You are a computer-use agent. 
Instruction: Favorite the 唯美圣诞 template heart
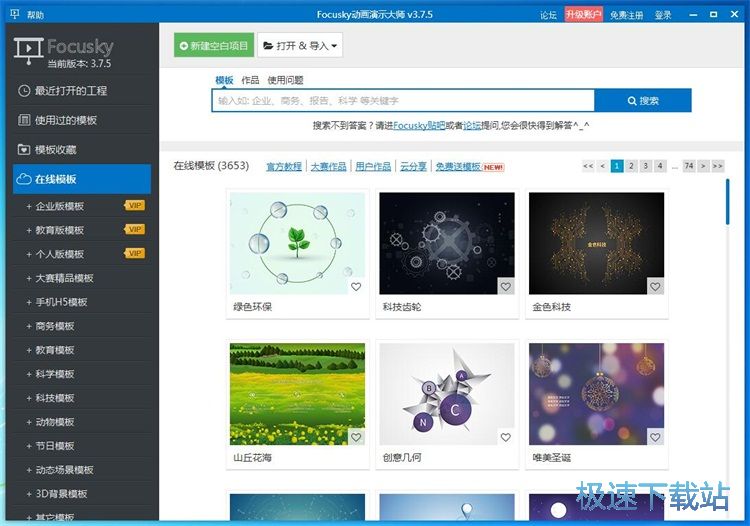pyautogui.click(x=655, y=438)
